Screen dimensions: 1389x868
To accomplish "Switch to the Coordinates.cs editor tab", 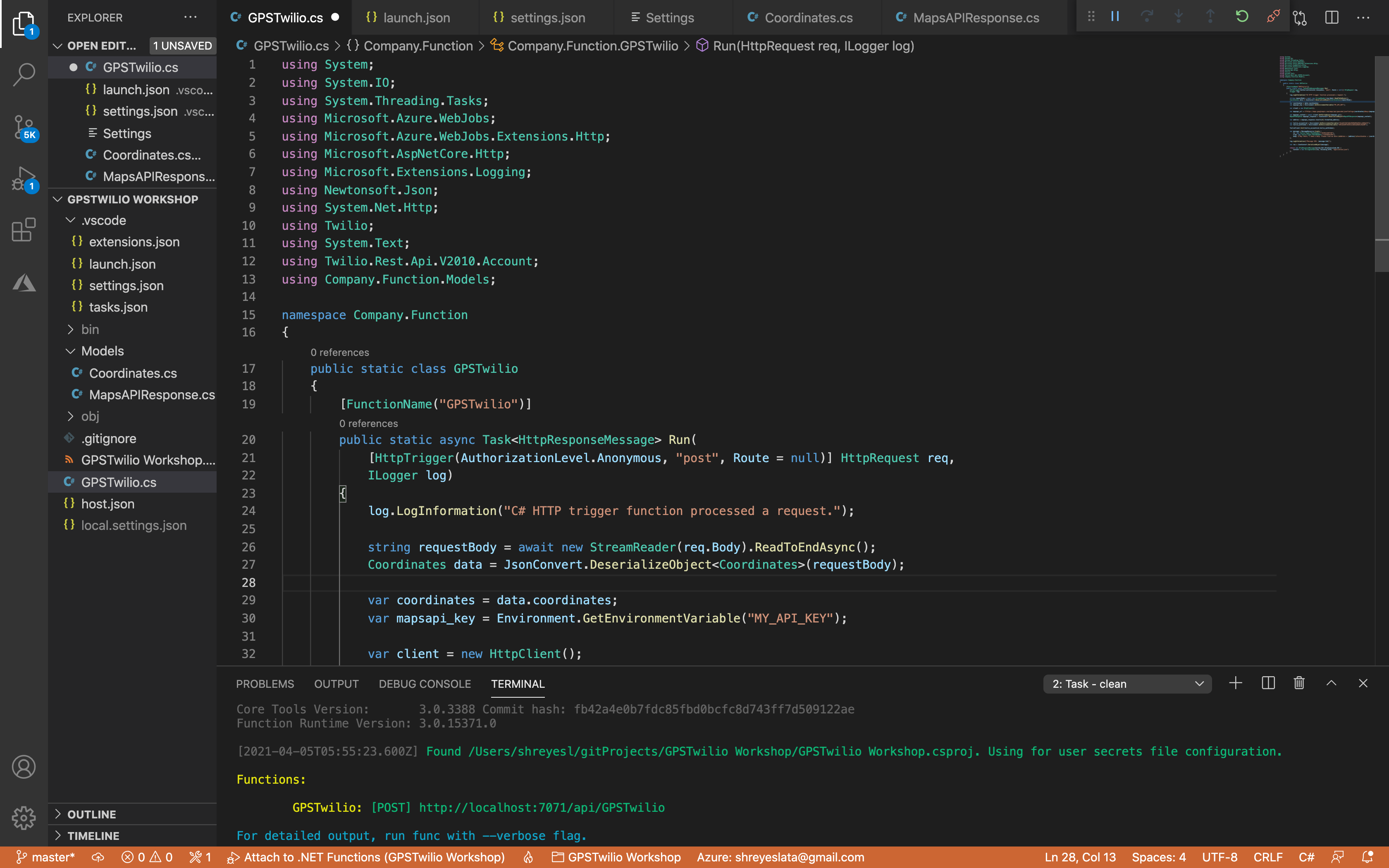I will pyautogui.click(x=808, y=18).
